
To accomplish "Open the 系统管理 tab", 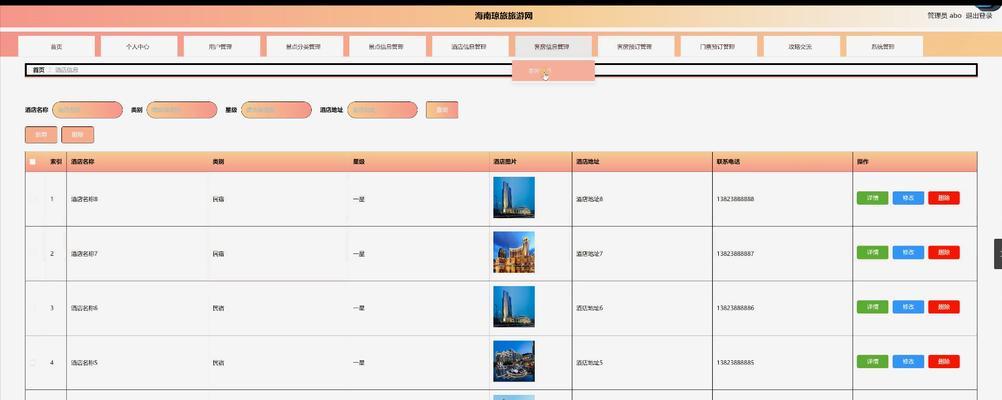I will coord(884,47).
